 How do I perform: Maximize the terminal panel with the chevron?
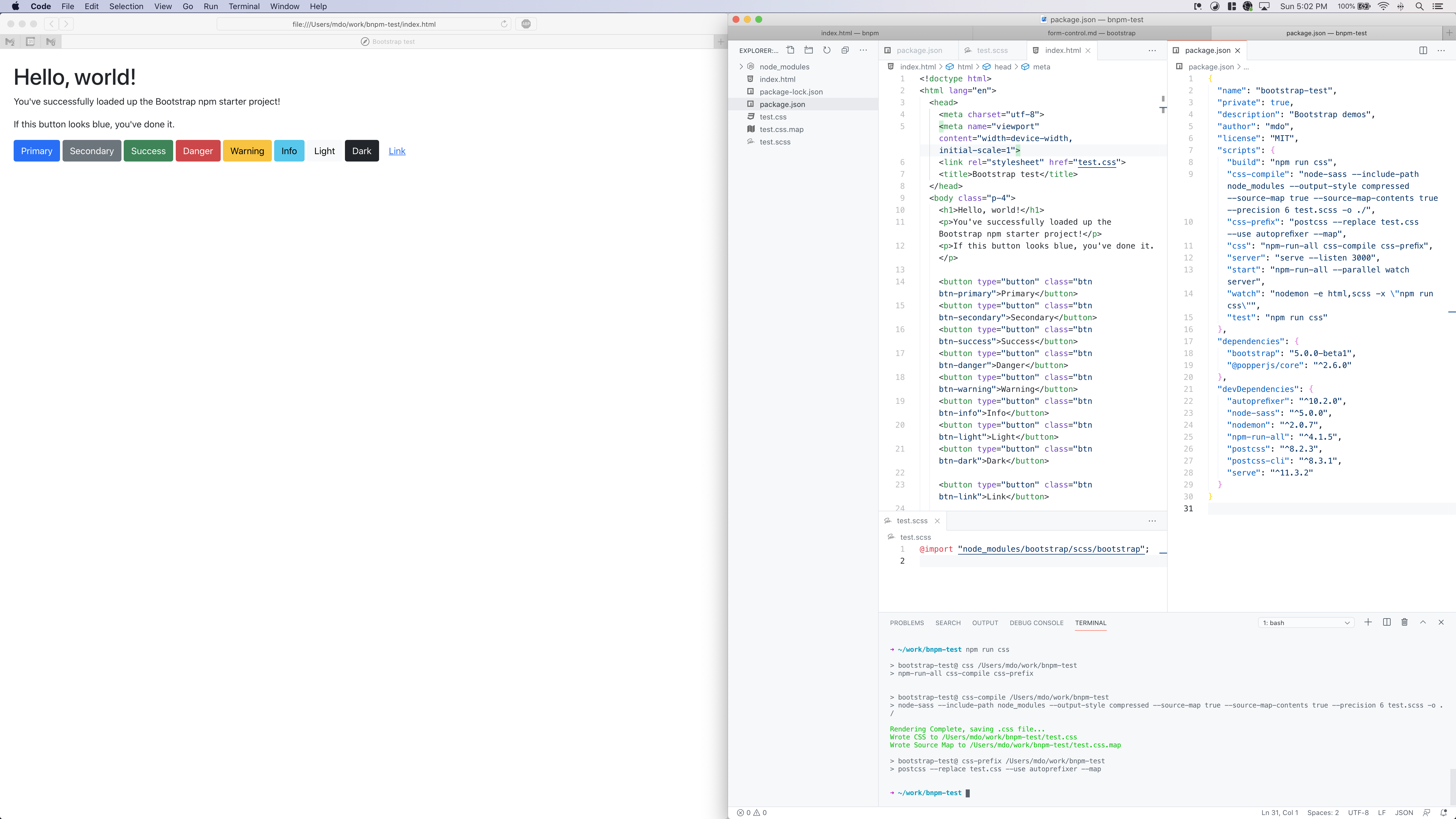1423,622
